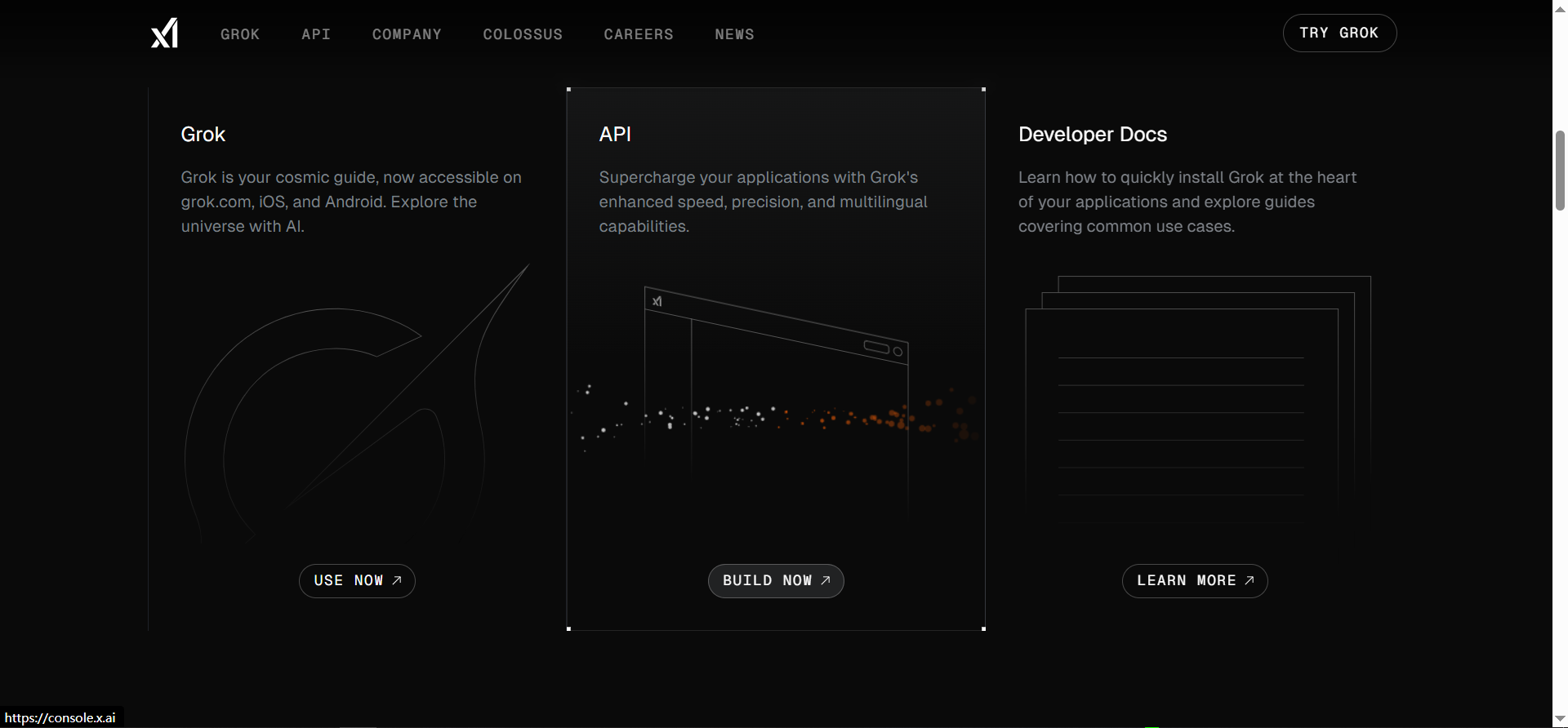Click the LEARN MORE button
Image resolution: width=1568 pixels, height=728 pixels.
(x=1195, y=581)
